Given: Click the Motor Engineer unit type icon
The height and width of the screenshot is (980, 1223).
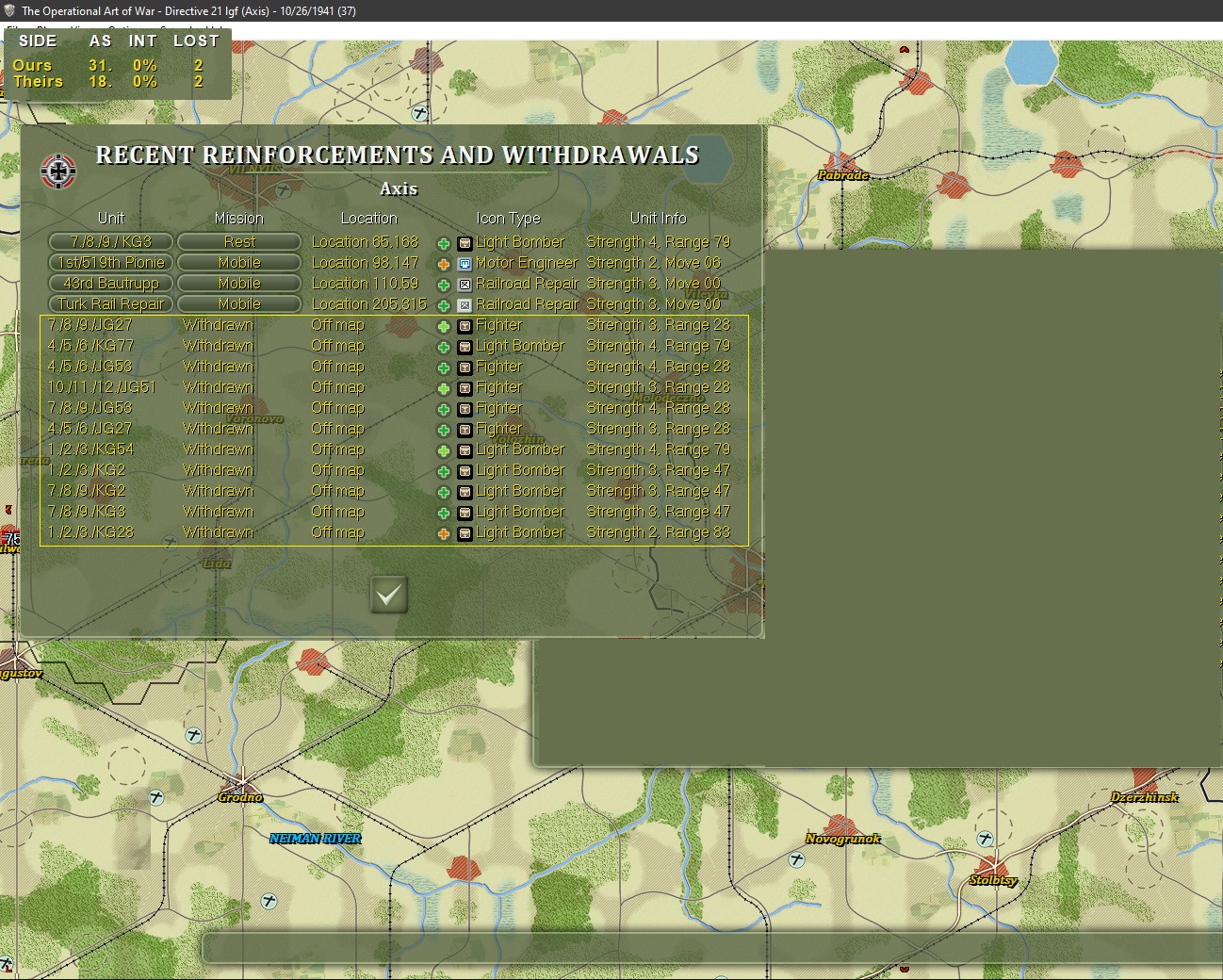Looking at the screenshot, I should tap(465, 264).
